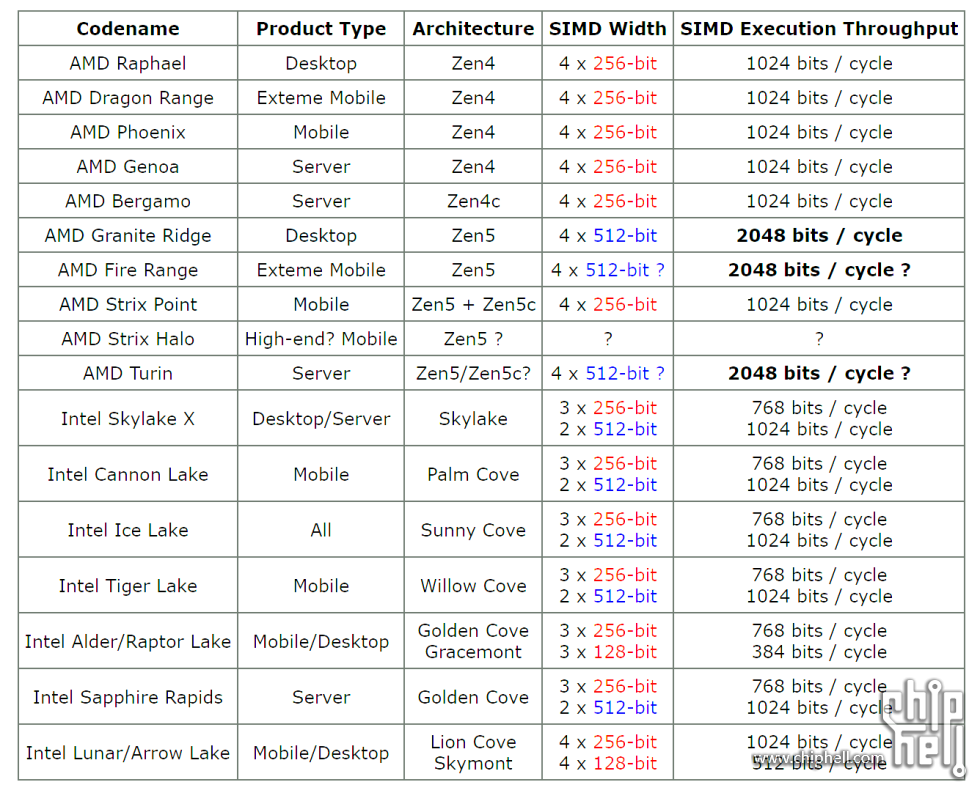This screenshot has width=980, height=793.
Task: Click '3 x 256-bit' in Sapphire Rapids row
Action: coord(608,686)
